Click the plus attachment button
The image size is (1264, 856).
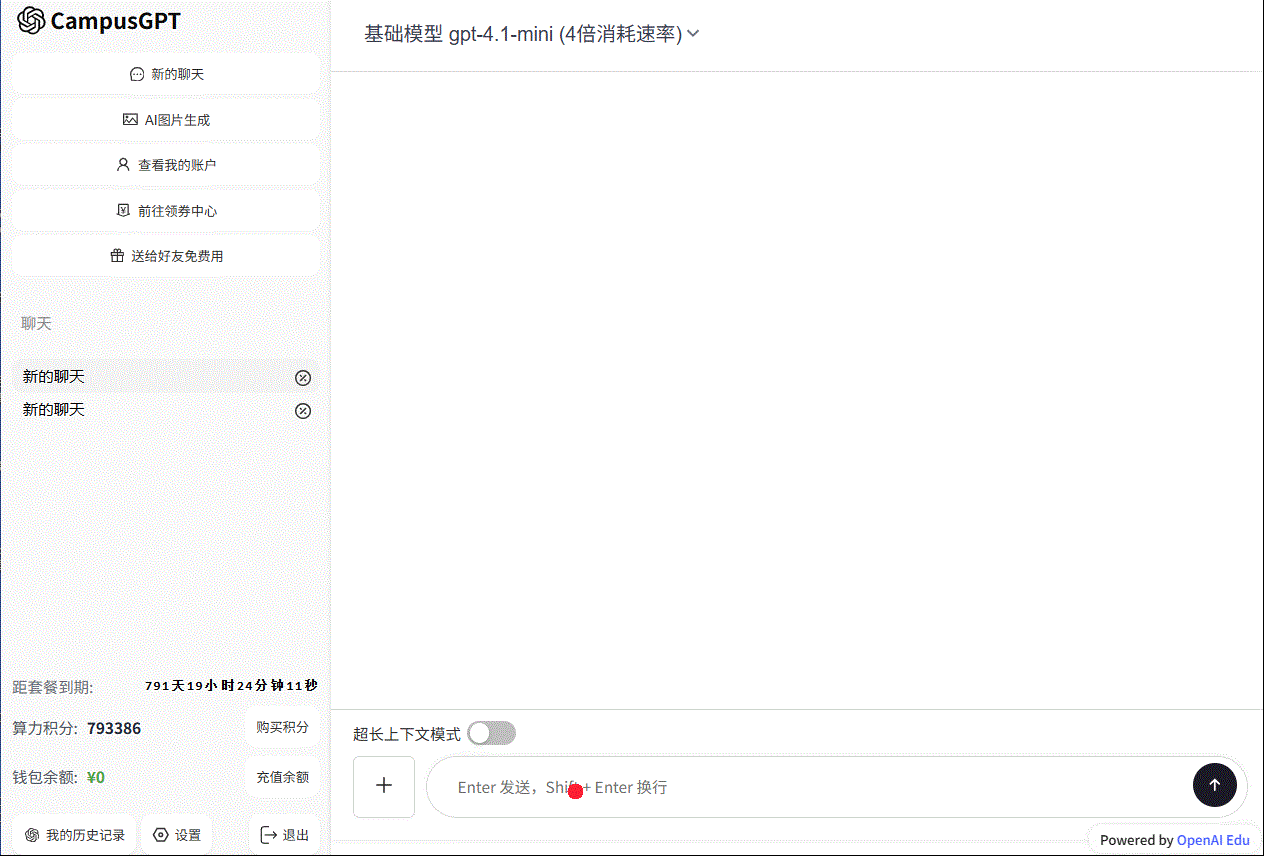point(384,787)
